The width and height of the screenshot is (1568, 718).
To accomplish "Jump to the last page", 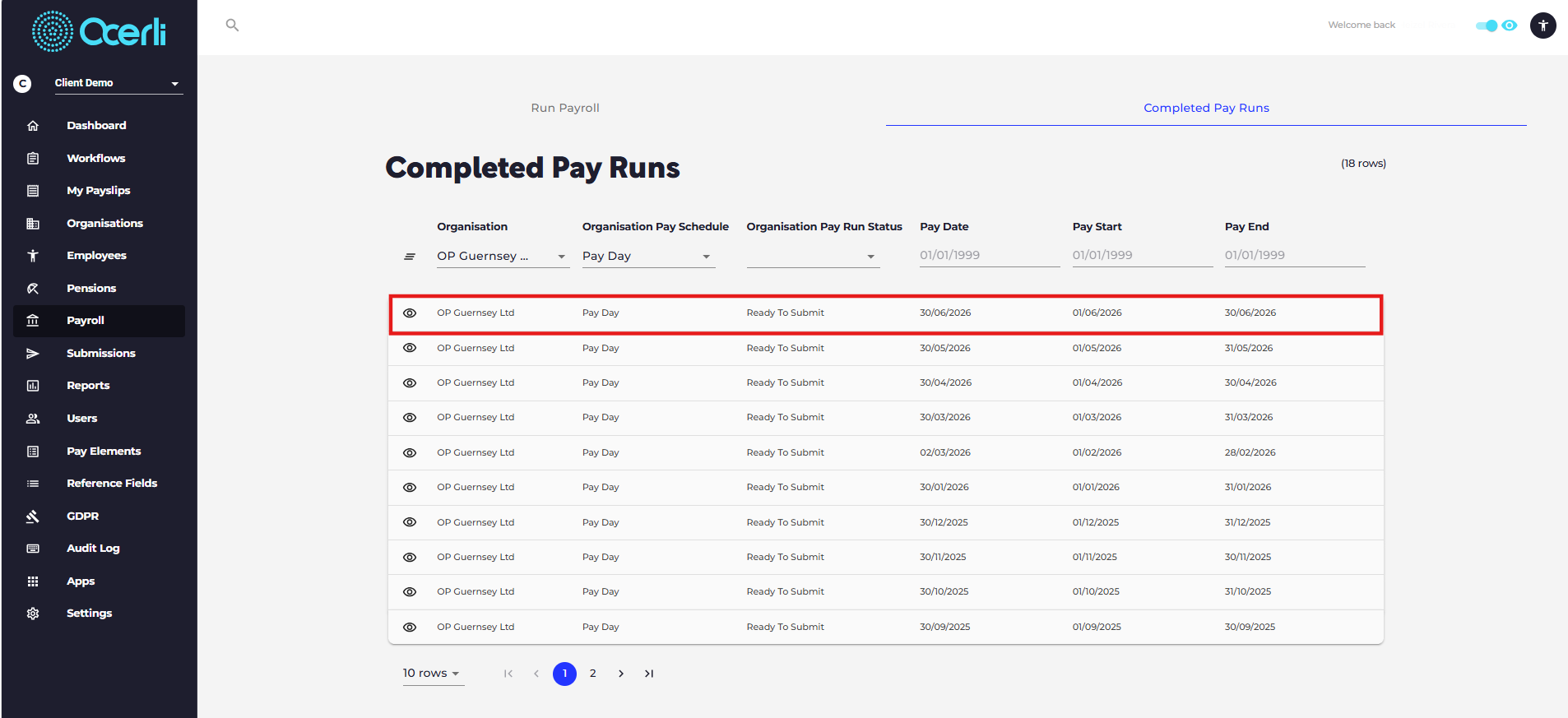I will [x=649, y=674].
